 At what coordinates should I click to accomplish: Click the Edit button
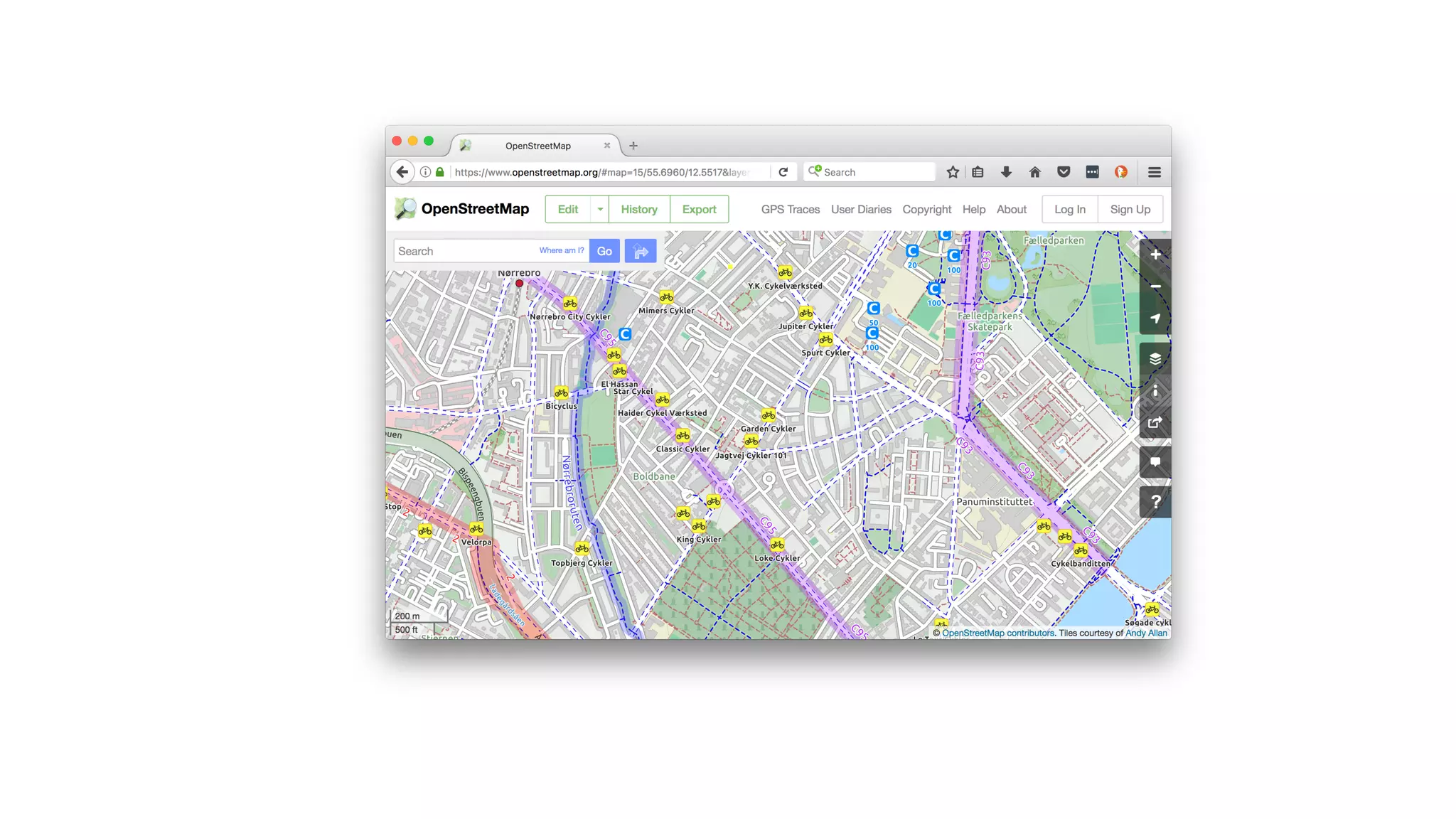[567, 209]
